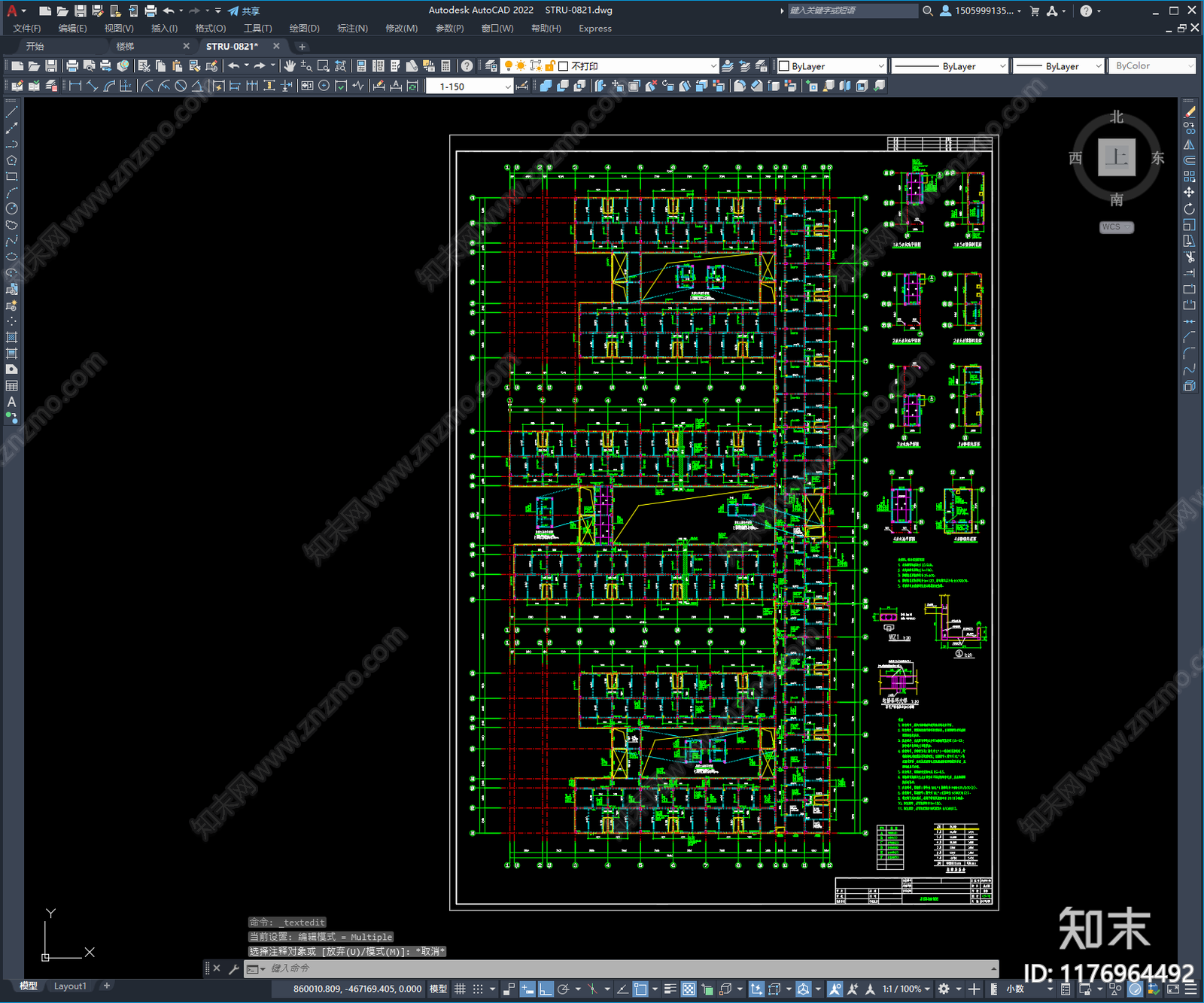Open the layer dropdown showing 不打印

pos(610,66)
